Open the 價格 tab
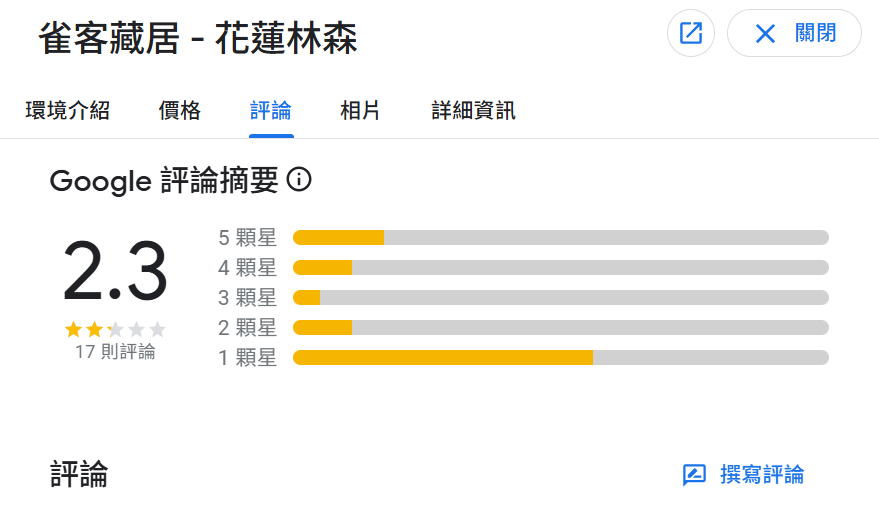 [179, 110]
